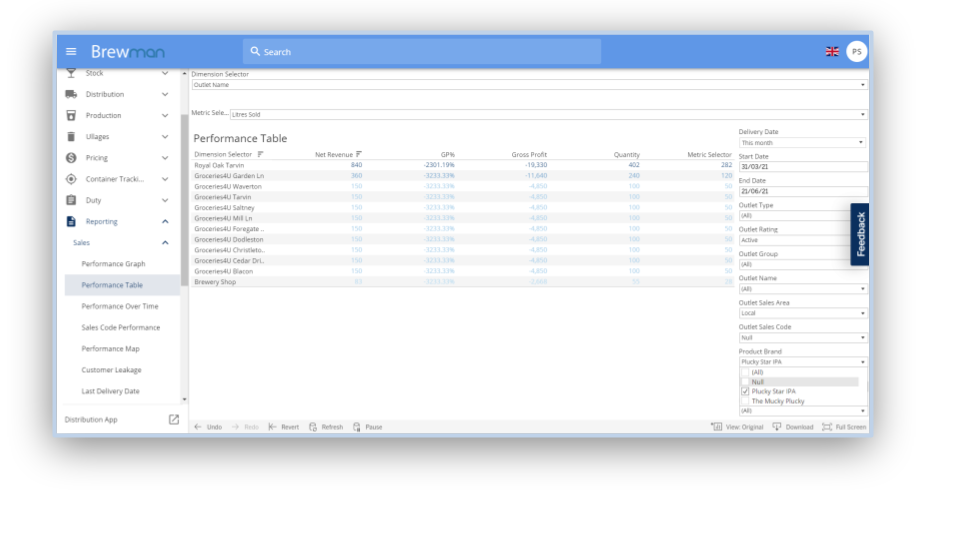Open the Delivery Date dropdown

[x=802, y=143]
